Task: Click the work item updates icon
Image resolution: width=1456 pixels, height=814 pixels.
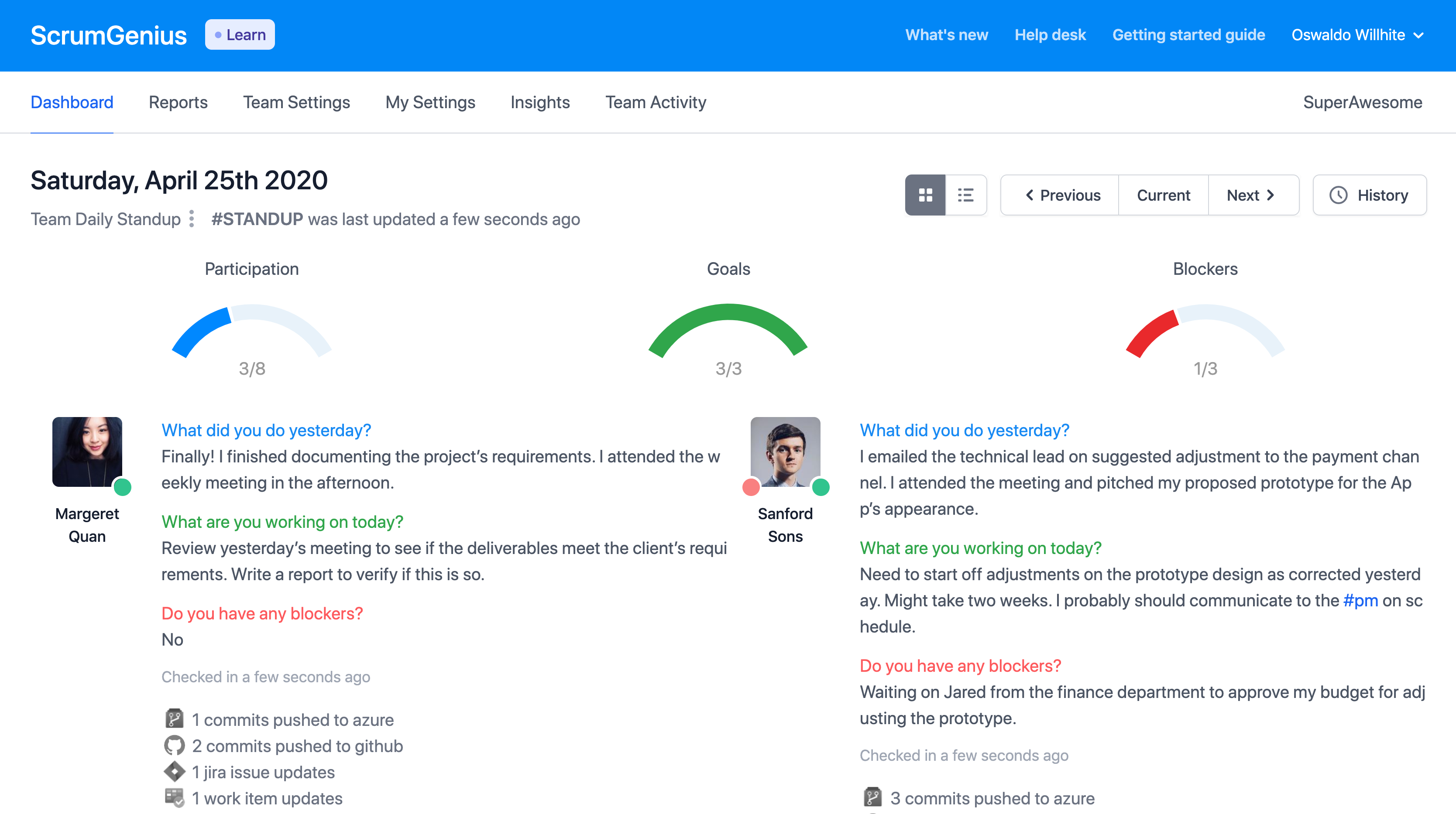Action: coord(174,797)
